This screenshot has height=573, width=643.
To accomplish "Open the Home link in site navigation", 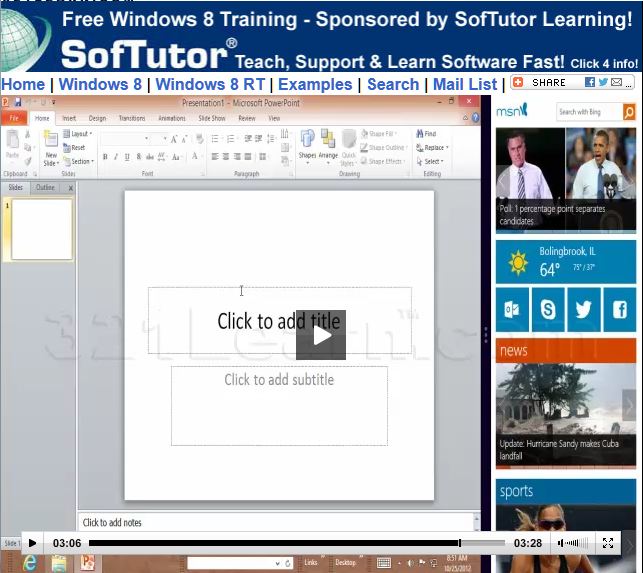I will tap(23, 84).
